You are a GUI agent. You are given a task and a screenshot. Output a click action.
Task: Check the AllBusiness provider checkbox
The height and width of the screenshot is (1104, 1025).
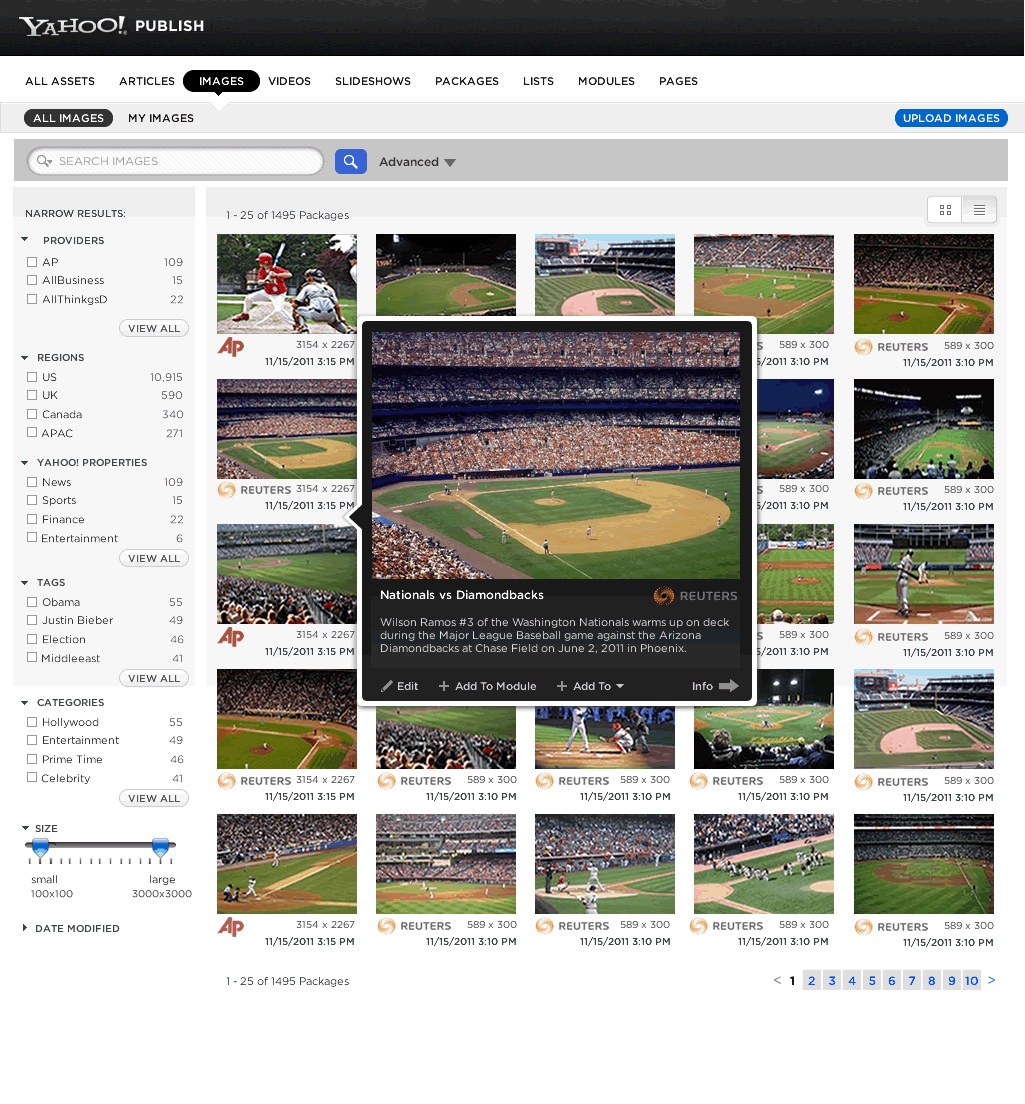(x=32, y=280)
